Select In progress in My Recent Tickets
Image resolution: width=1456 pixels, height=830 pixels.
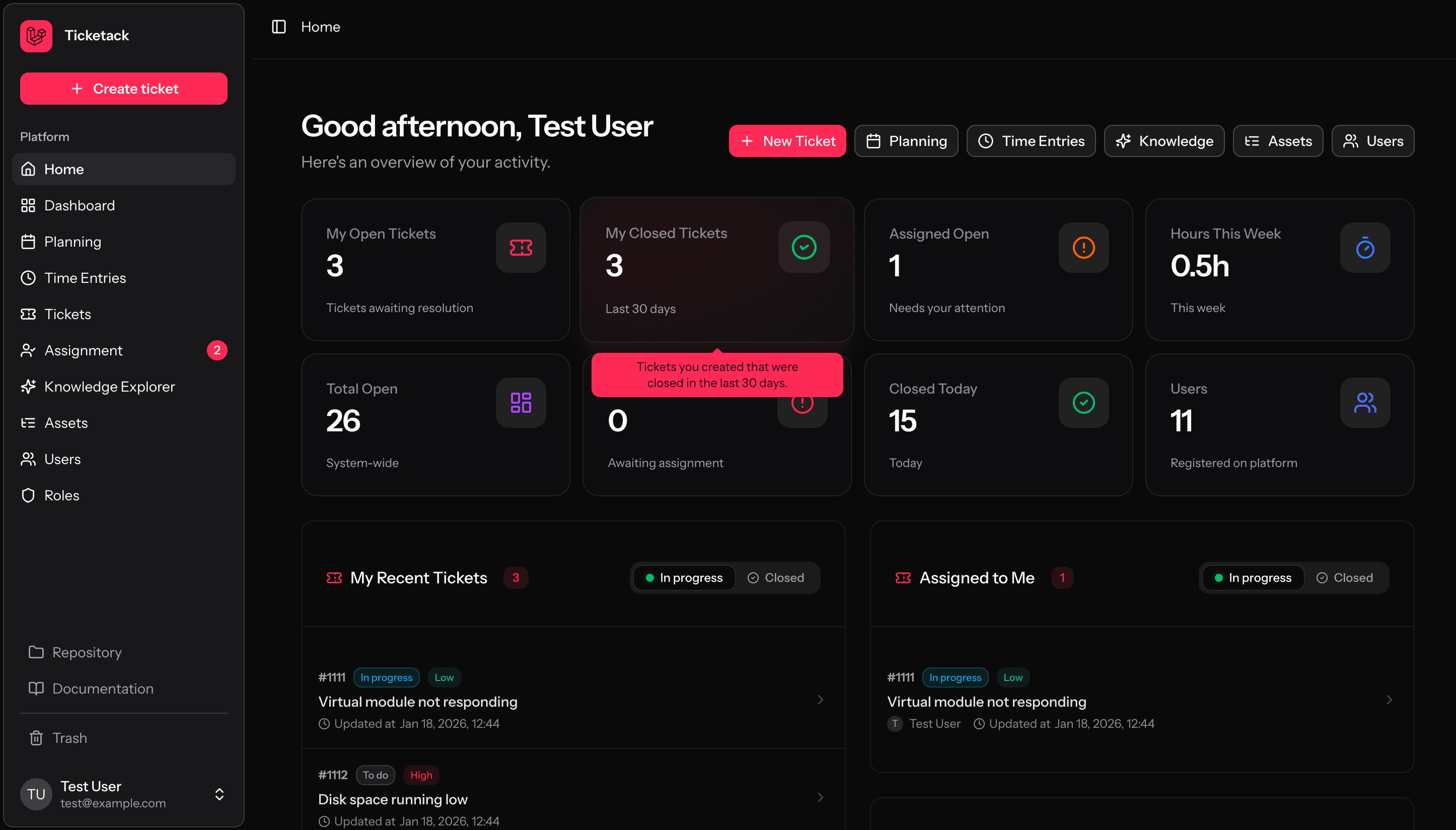tap(684, 577)
